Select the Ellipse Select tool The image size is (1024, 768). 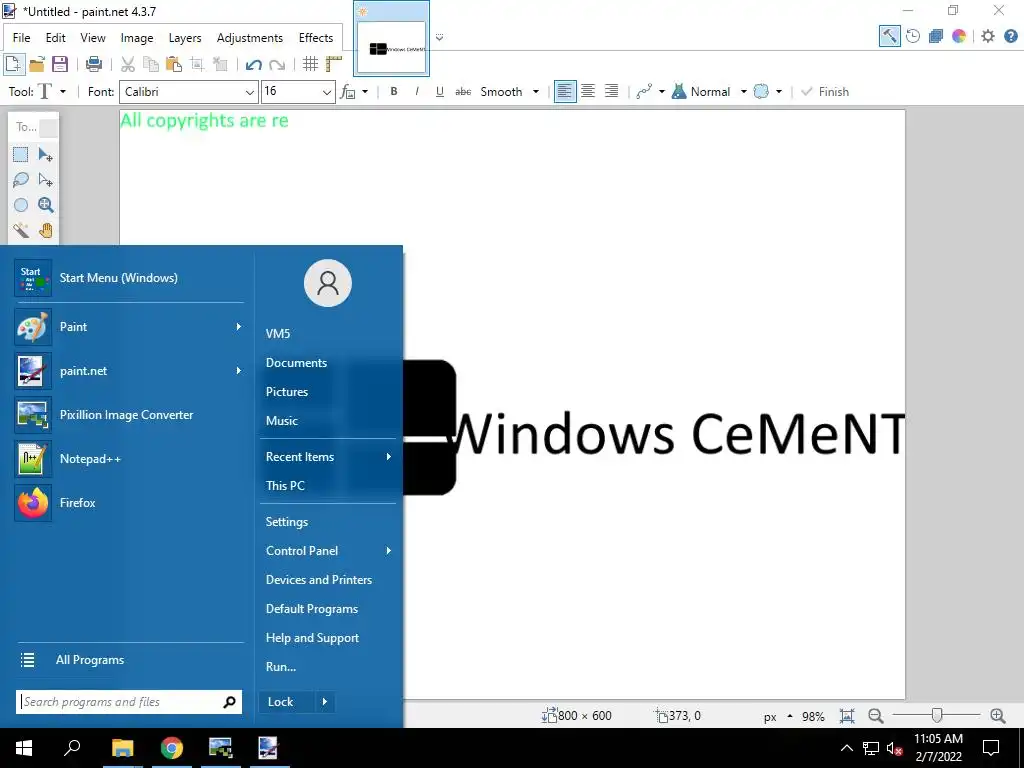click(x=21, y=205)
